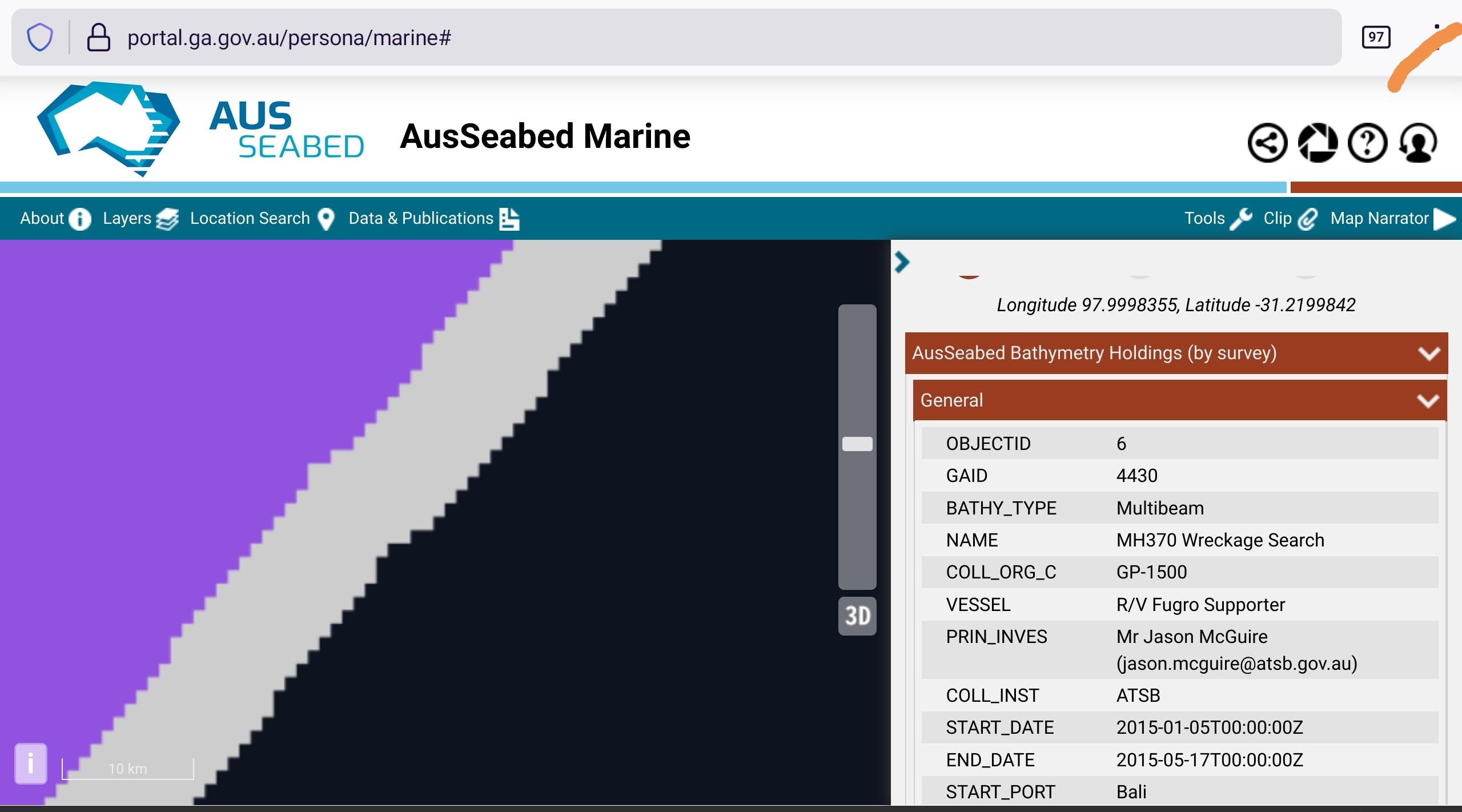Click the map zoom slider handle
The image size is (1462, 812).
click(857, 444)
